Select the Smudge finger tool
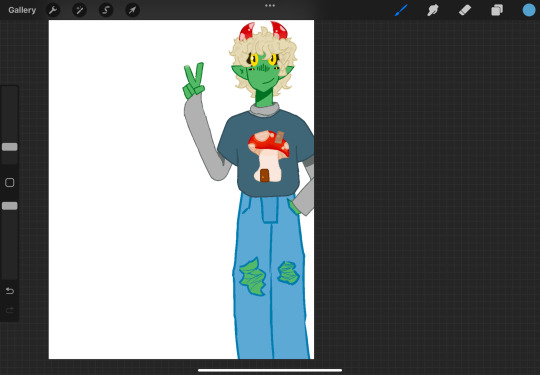Image resolution: width=540 pixels, height=375 pixels. tap(433, 10)
